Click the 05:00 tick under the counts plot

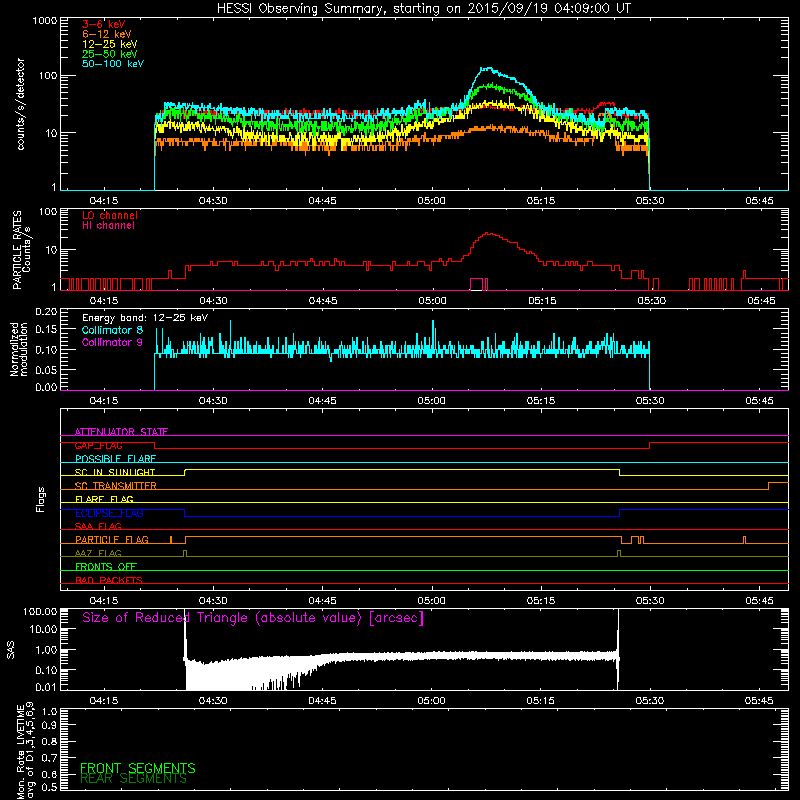coord(431,201)
